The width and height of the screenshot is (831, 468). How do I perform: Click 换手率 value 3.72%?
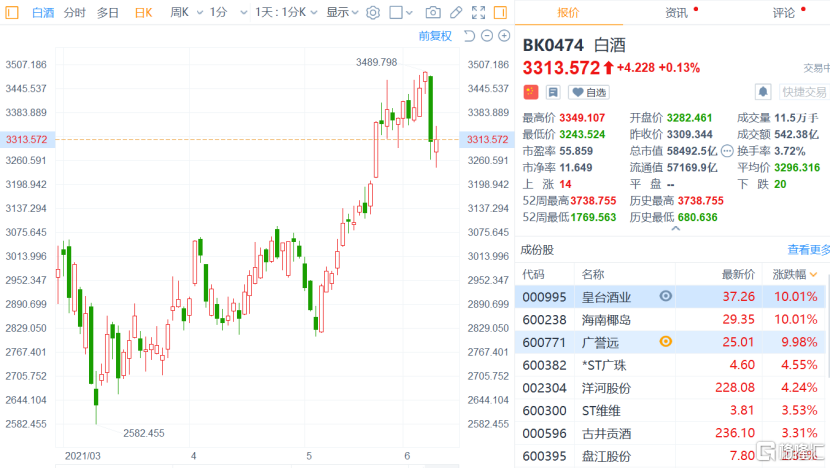pyautogui.click(x=790, y=151)
